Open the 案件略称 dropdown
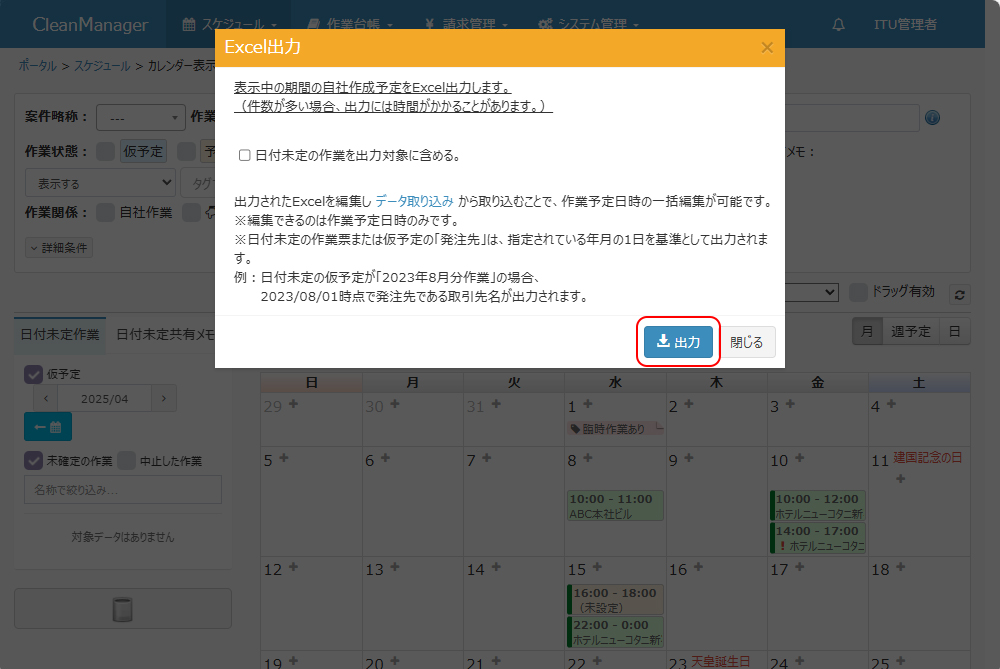 [x=140, y=118]
